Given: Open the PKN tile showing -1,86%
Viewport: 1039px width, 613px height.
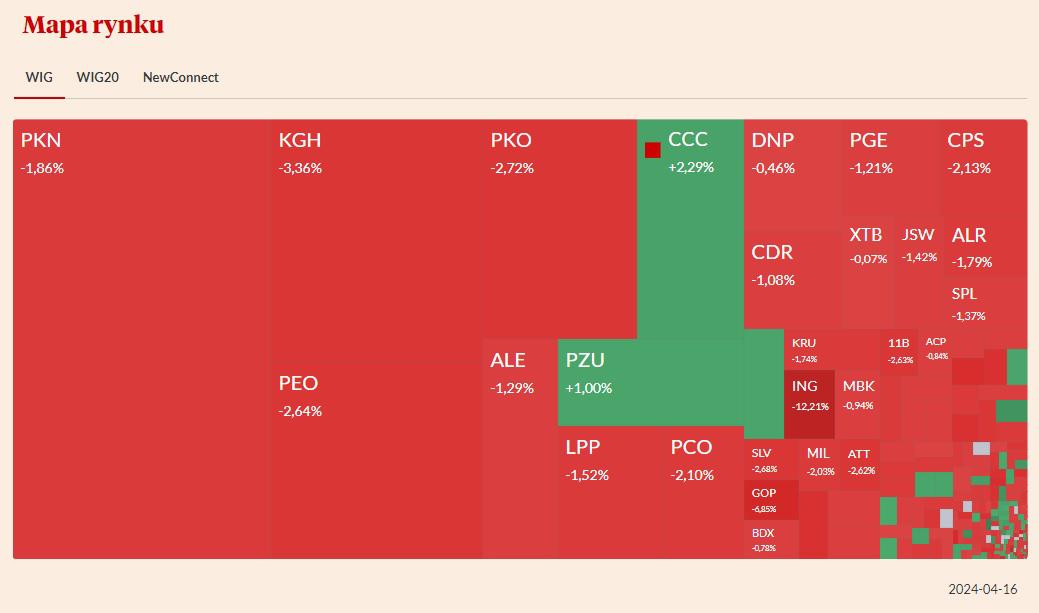Looking at the screenshot, I should point(142,339).
